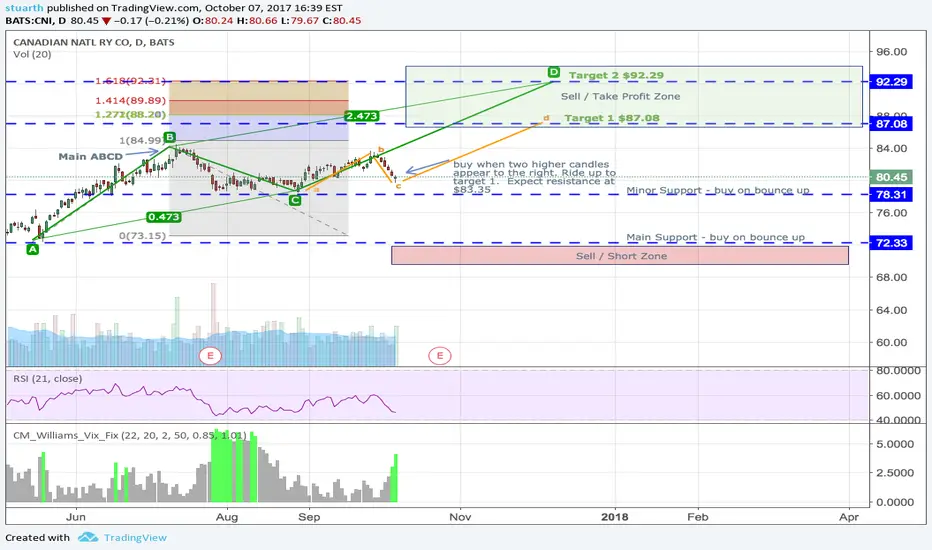The width and height of the screenshot is (932, 550).
Task: Click the orange lowercase b point label
Action: [381, 149]
